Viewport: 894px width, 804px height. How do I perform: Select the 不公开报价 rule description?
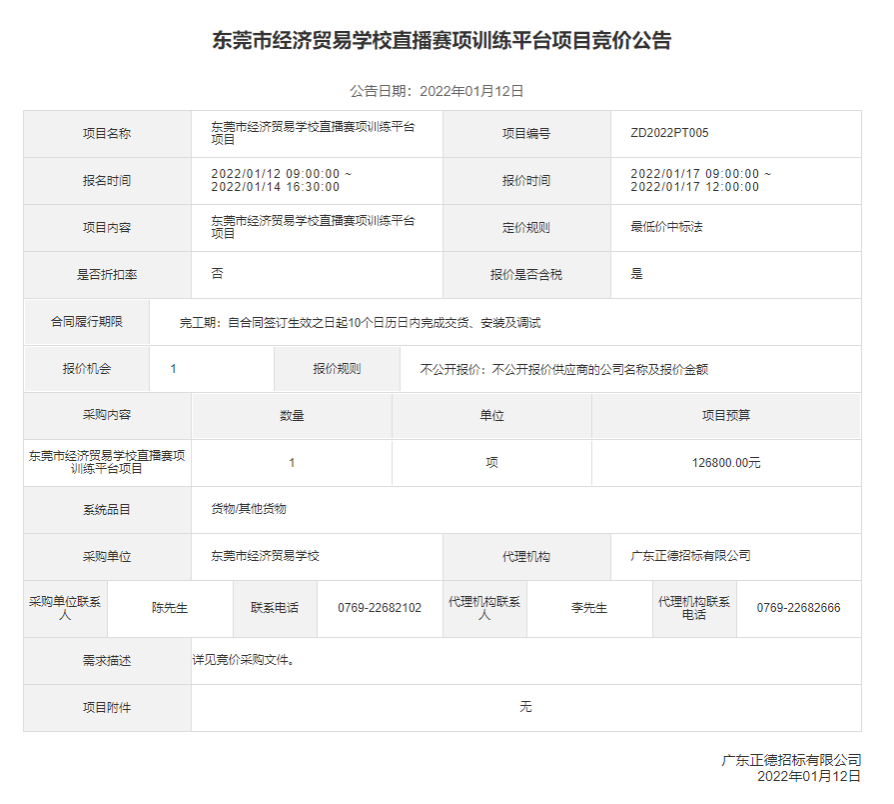point(564,370)
